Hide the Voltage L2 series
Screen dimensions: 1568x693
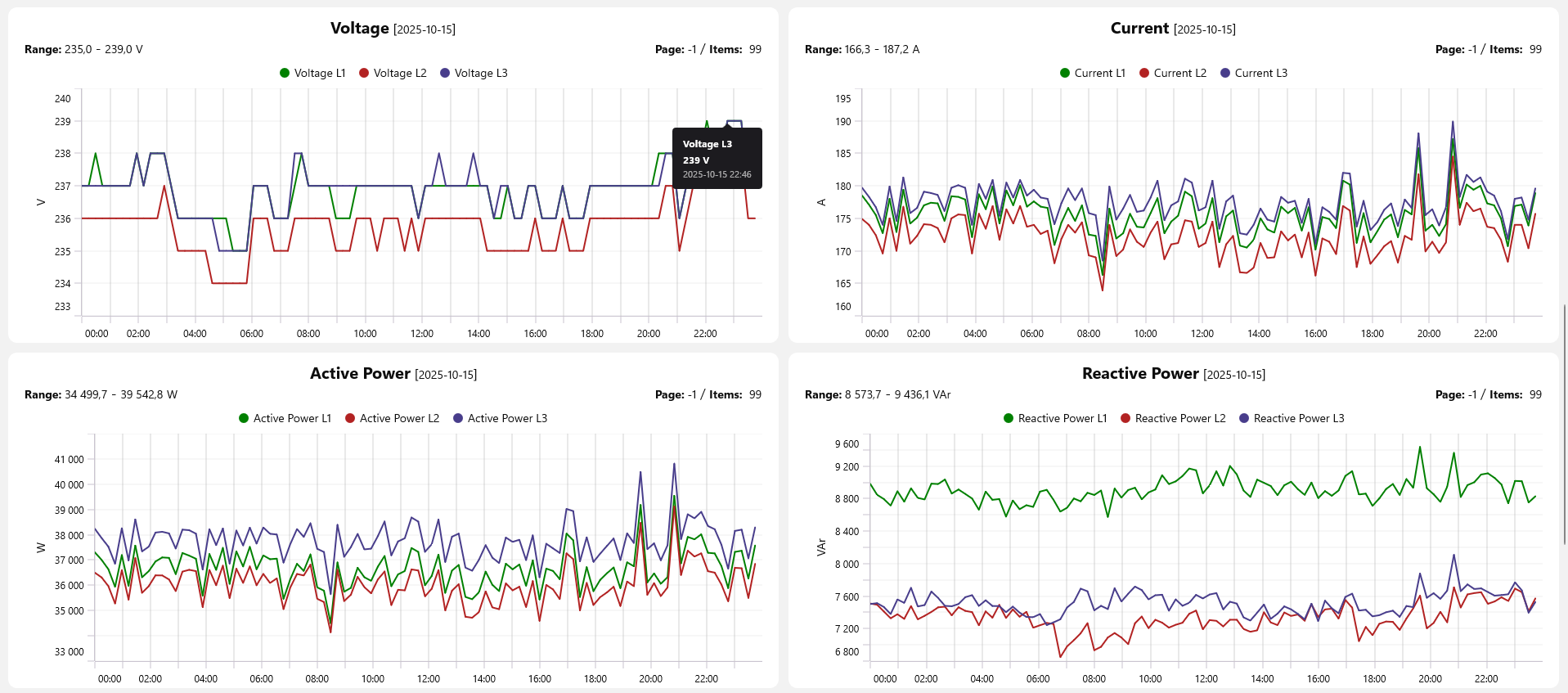[393, 73]
